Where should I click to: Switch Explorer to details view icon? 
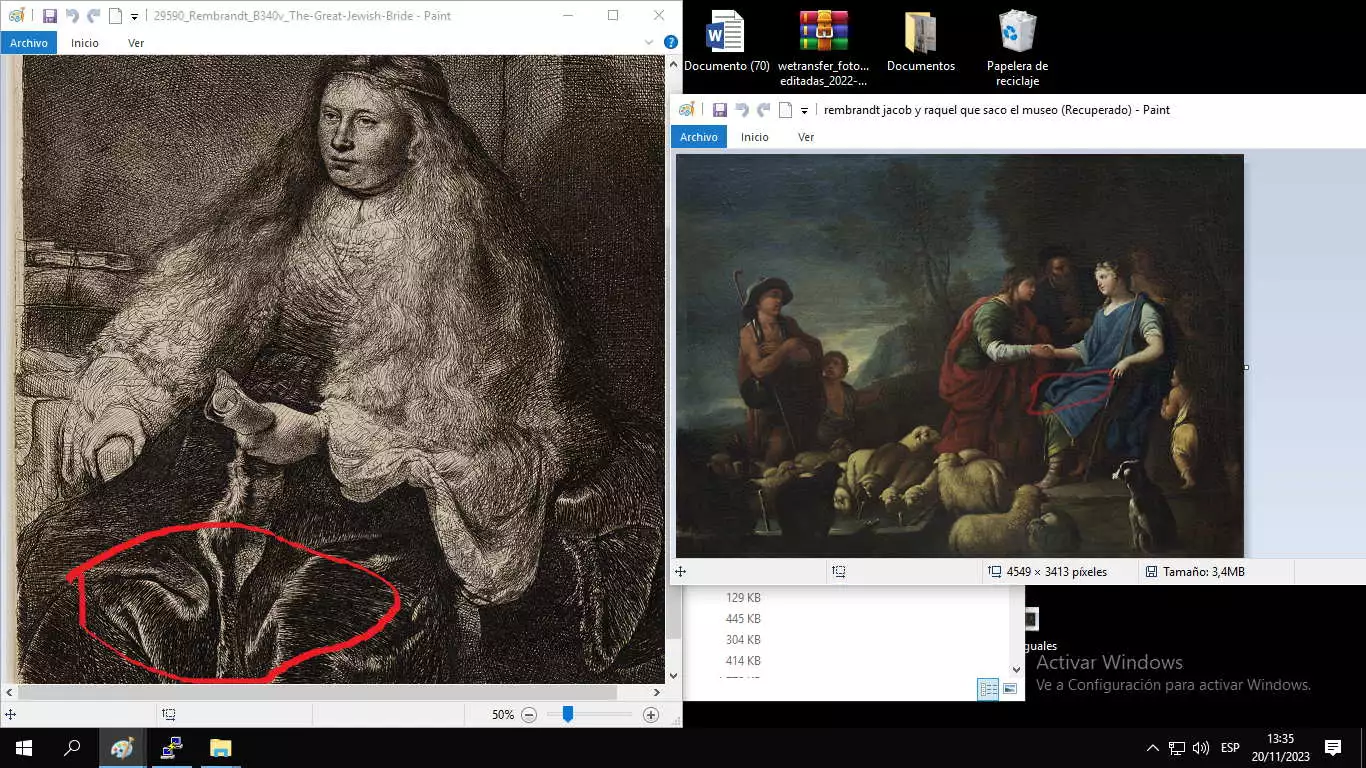[x=988, y=689]
